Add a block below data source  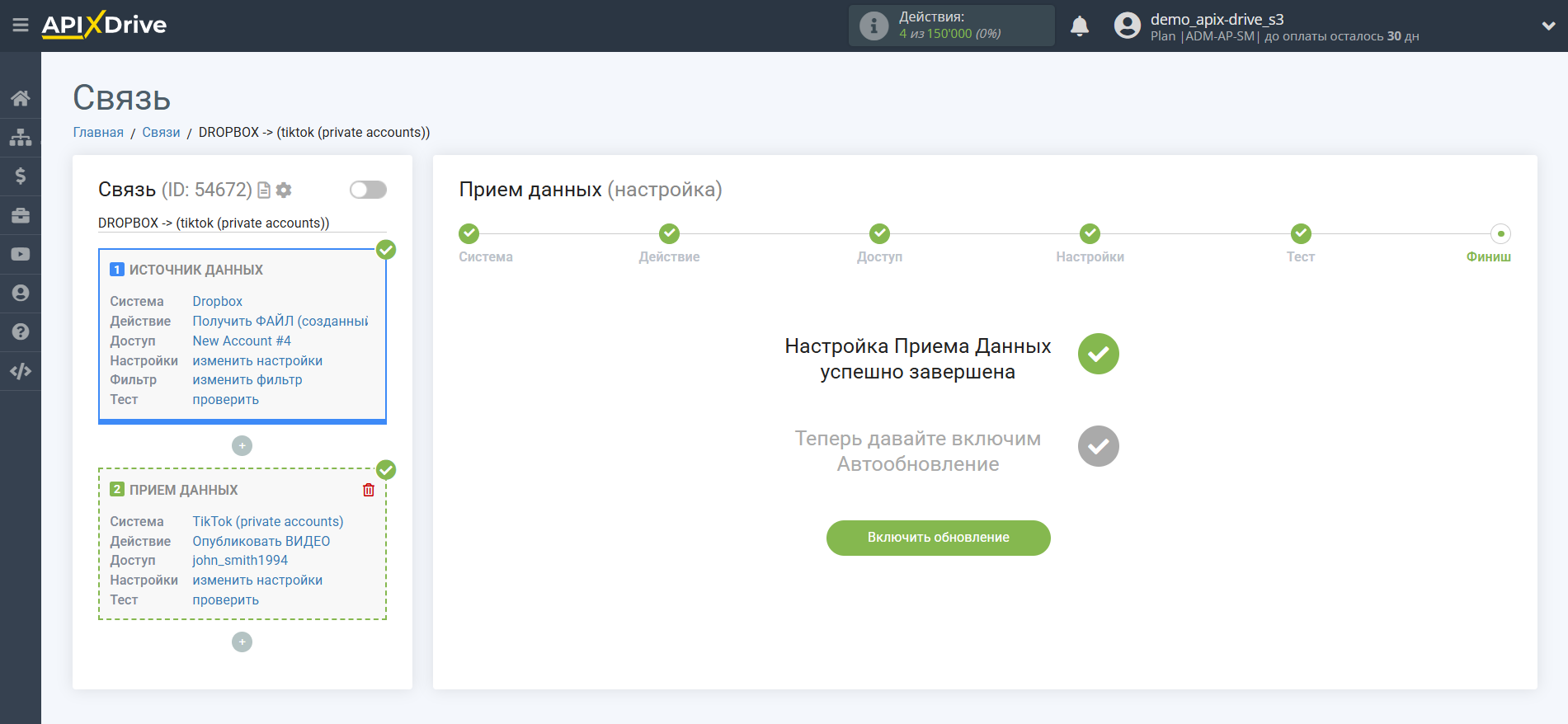(242, 445)
